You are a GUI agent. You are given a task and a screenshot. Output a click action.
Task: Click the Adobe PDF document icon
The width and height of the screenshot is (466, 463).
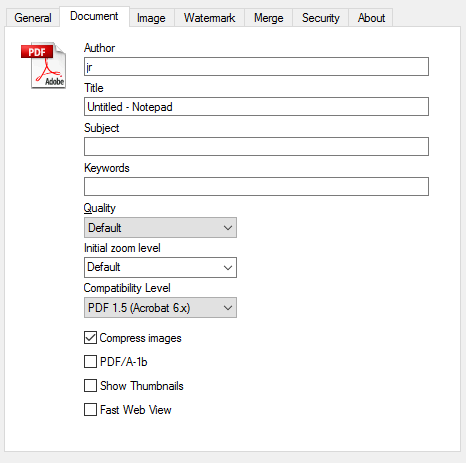pos(44,65)
